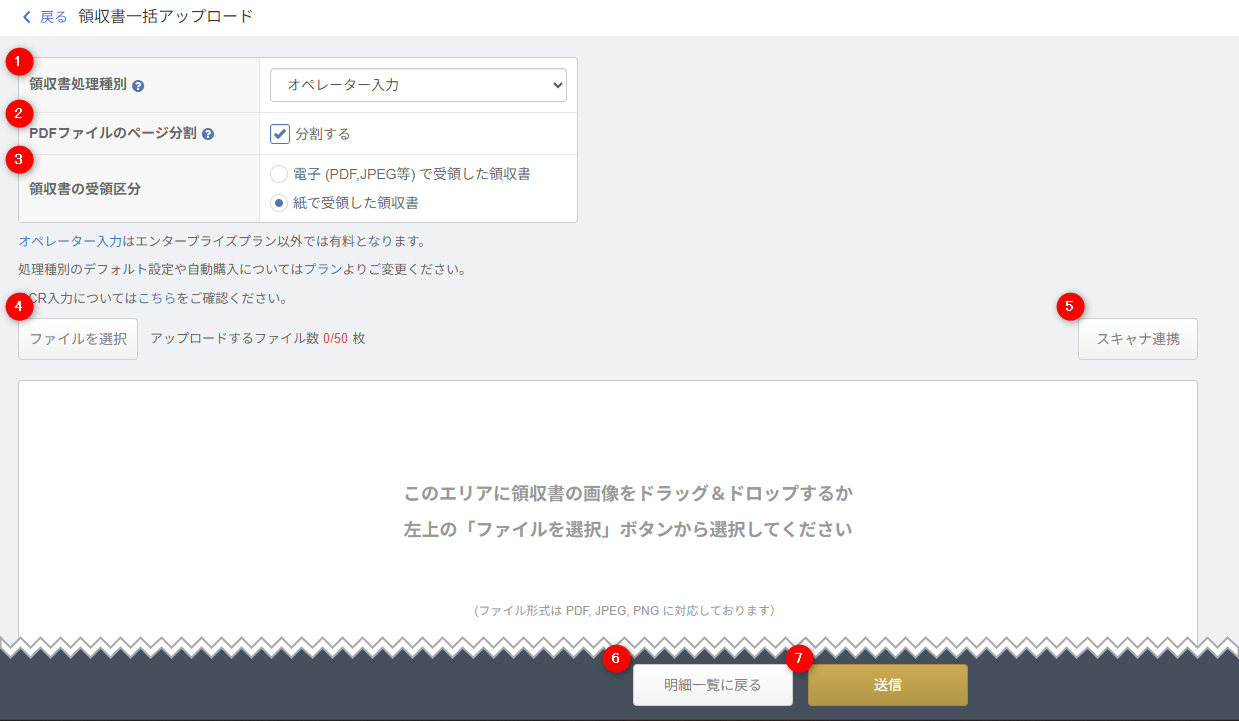The height and width of the screenshot is (721, 1239).
Task: Open help icon beside 領収書処理種別
Action: click(x=138, y=86)
